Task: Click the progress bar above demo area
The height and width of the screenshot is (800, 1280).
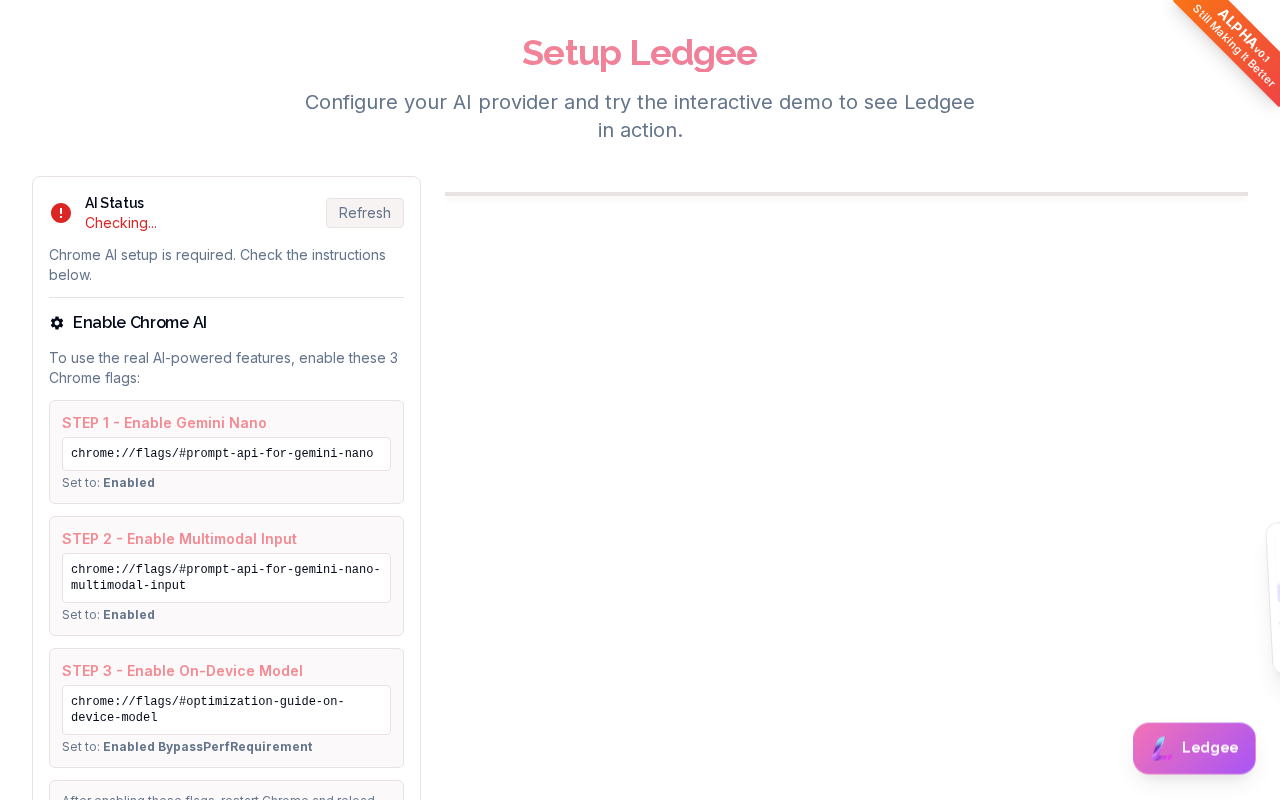Action: tap(846, 194)
